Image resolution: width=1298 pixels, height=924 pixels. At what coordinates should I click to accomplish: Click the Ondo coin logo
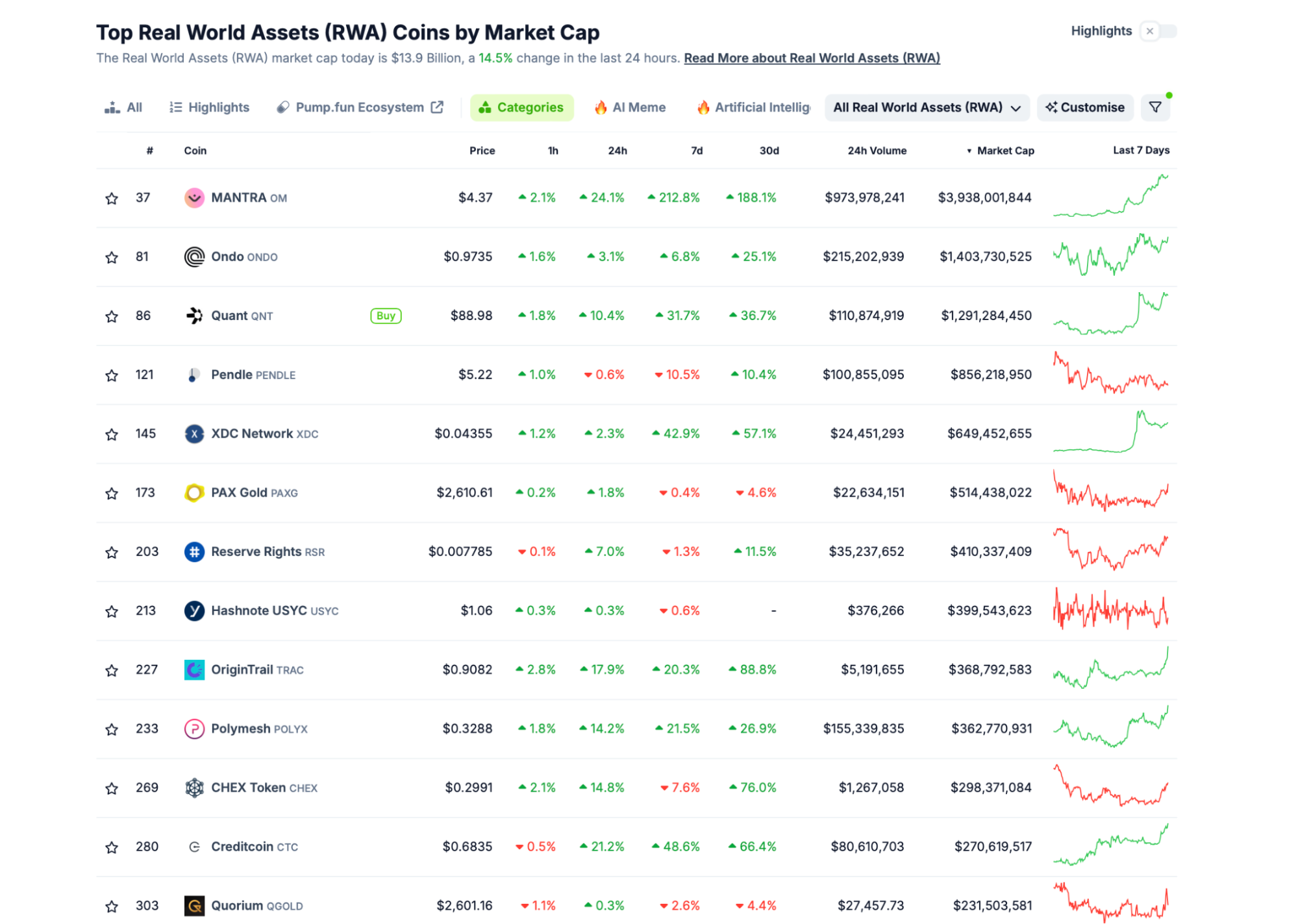coord(194,256)
